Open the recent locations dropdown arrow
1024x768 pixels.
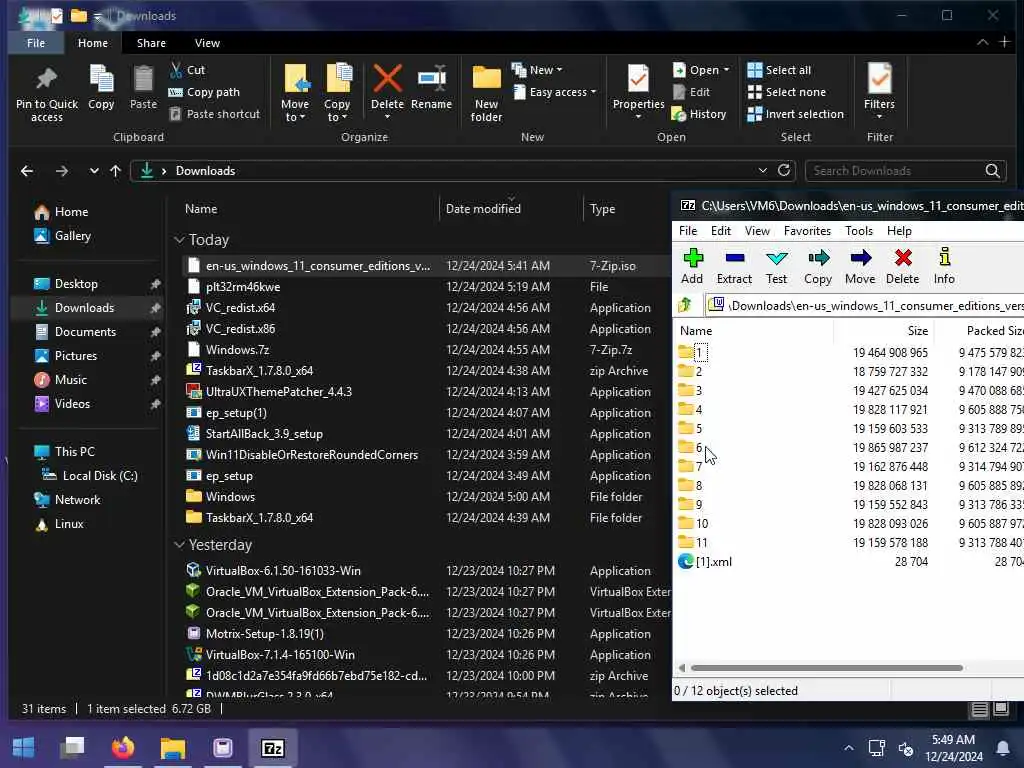click(94, 171)
